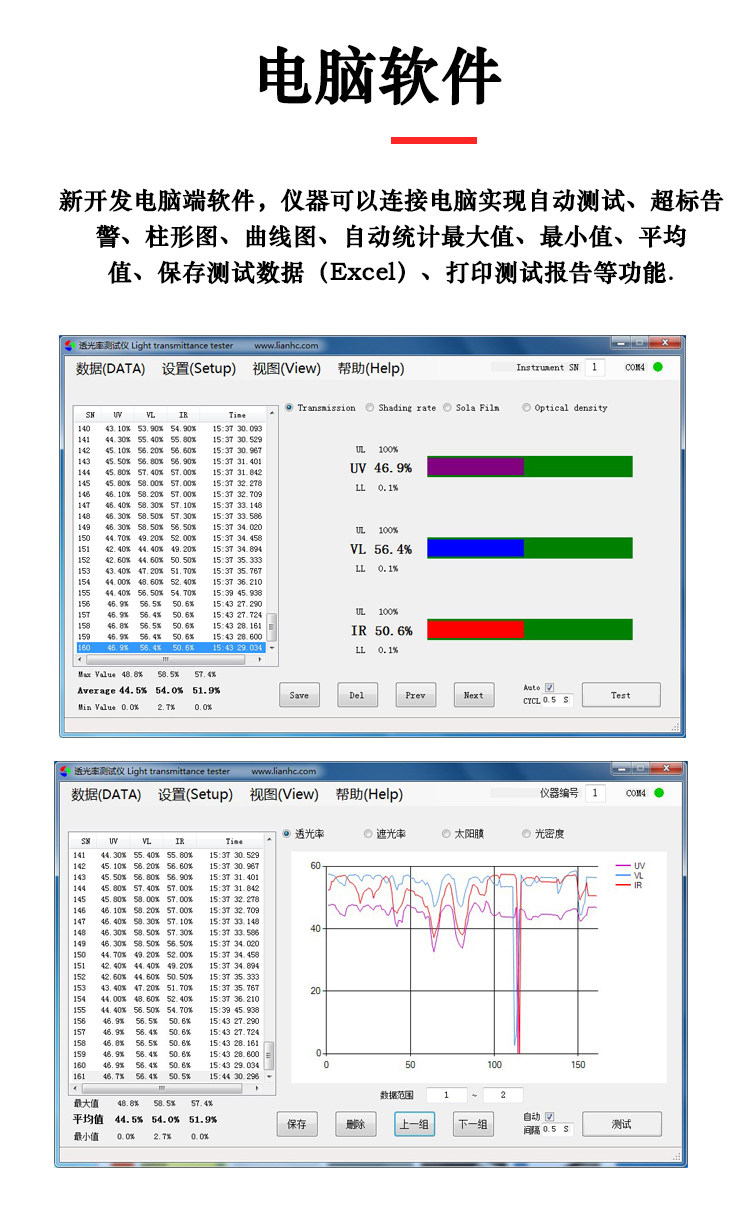Open 视图(View) menu in the upper window
Image resolution: width=750 pixels, height=1232 pixels.
287,369
